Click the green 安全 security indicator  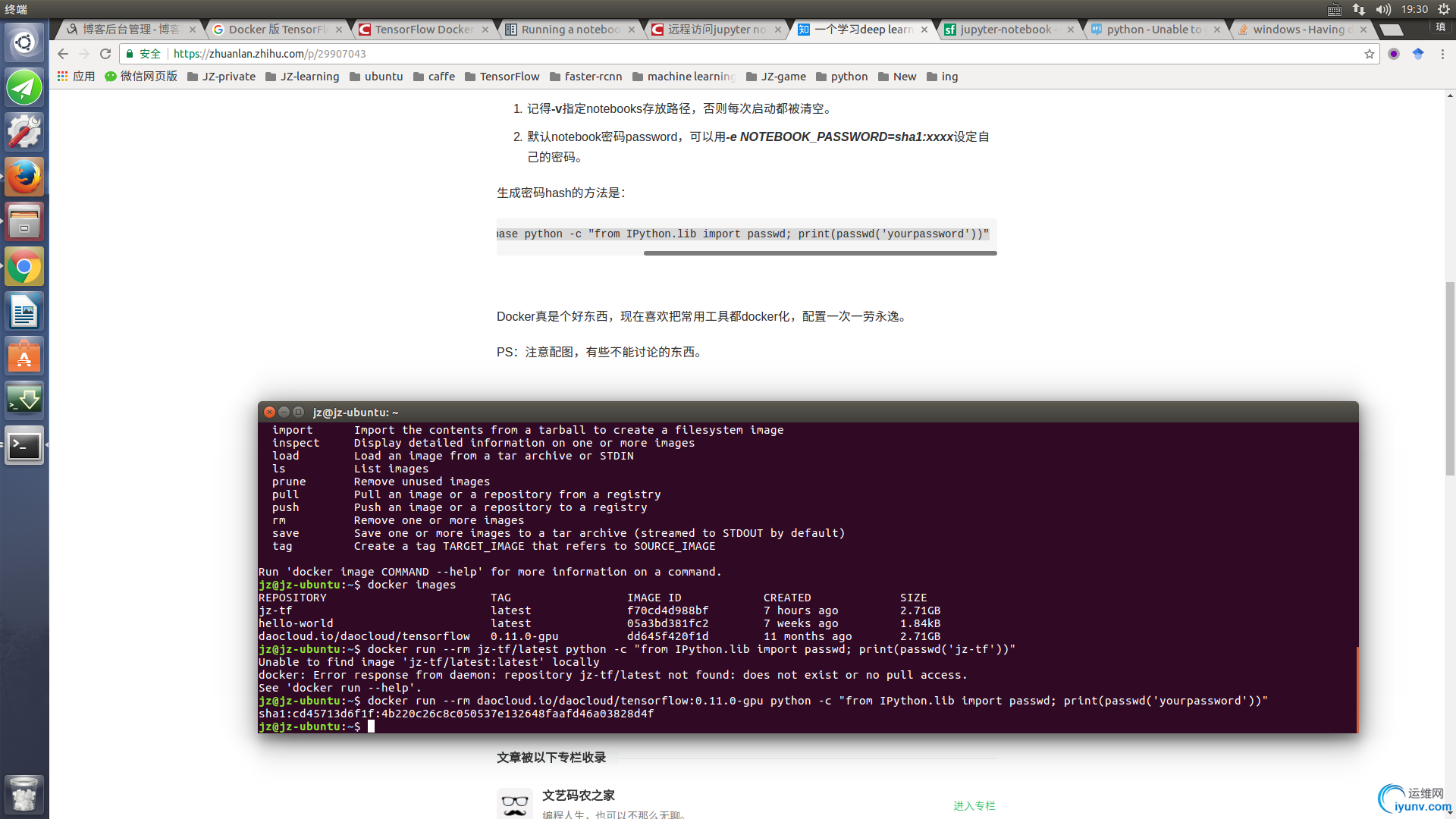pyautogui.click(x=143, y=54)
